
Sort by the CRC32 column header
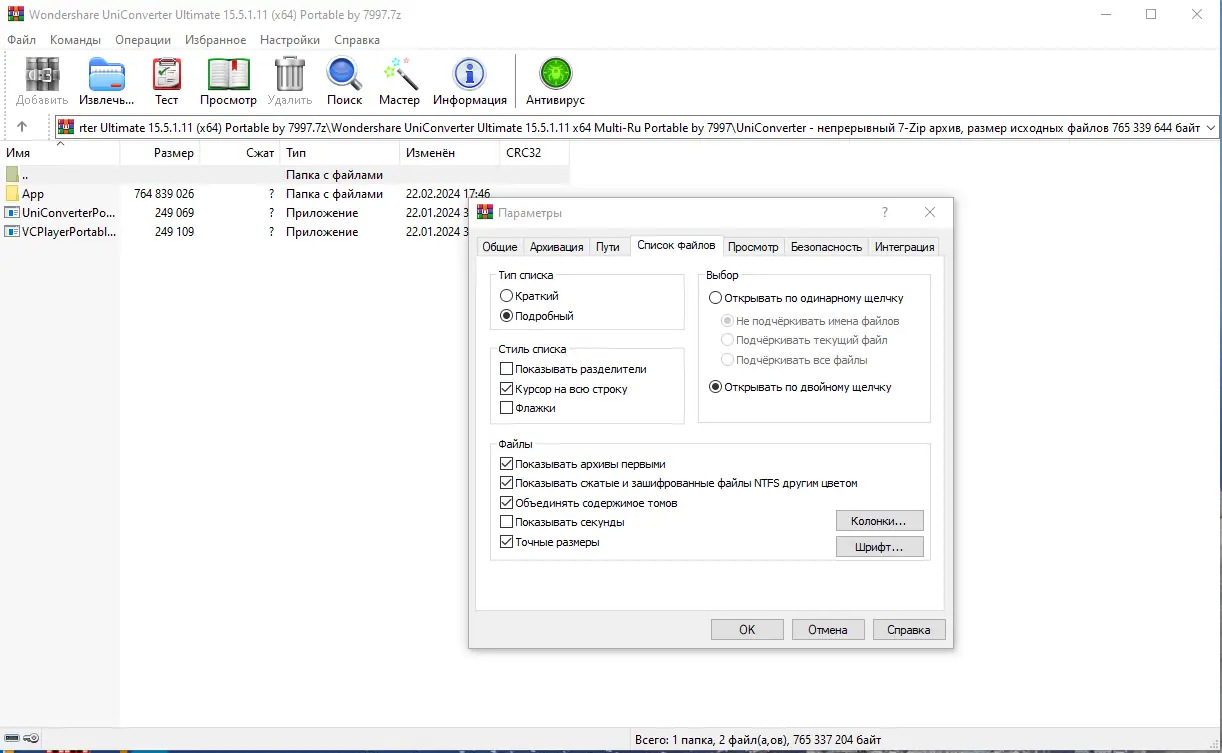pos(535,153)
